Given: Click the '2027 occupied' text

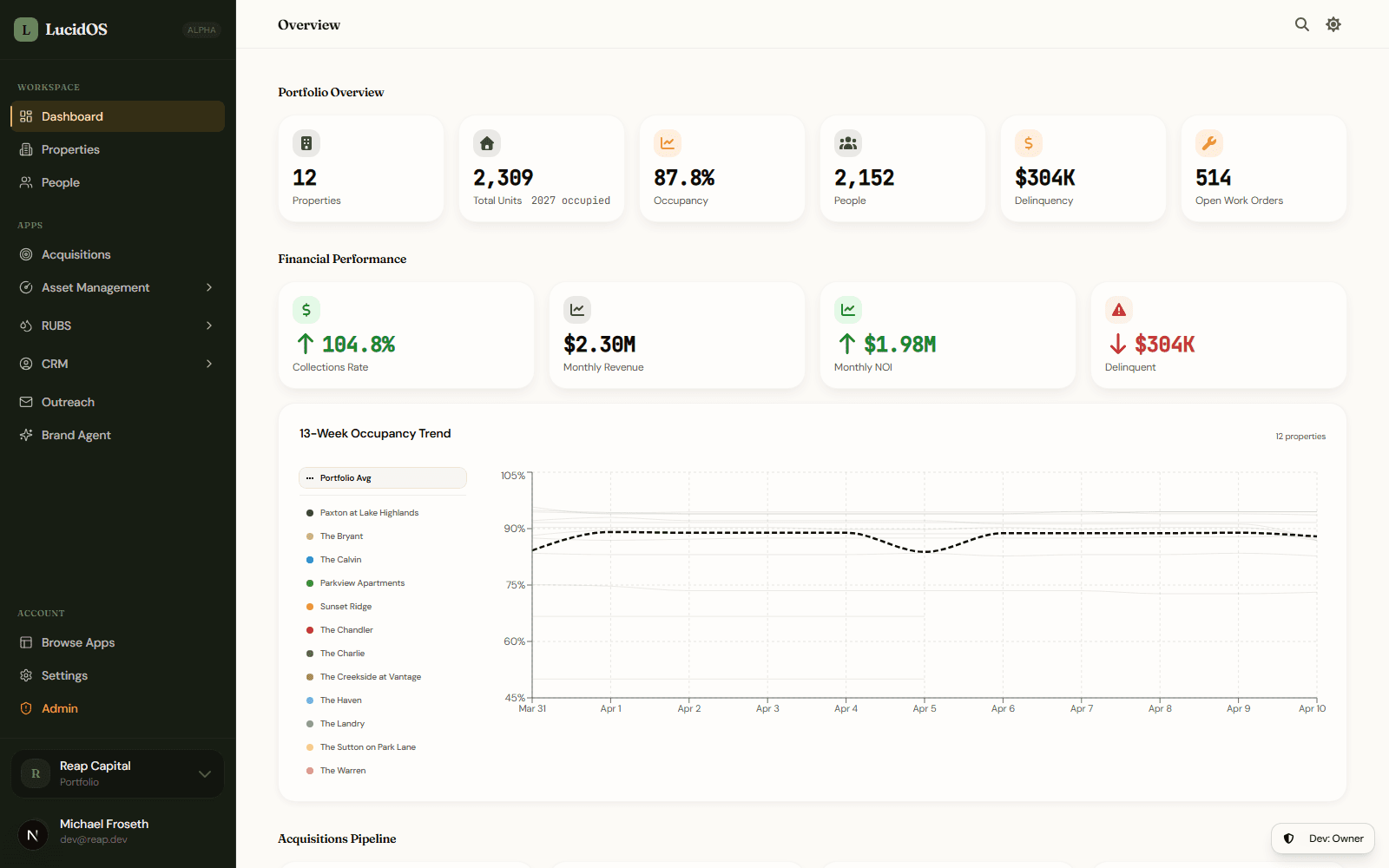Looking at the screenshot, I should click(570, 201).
